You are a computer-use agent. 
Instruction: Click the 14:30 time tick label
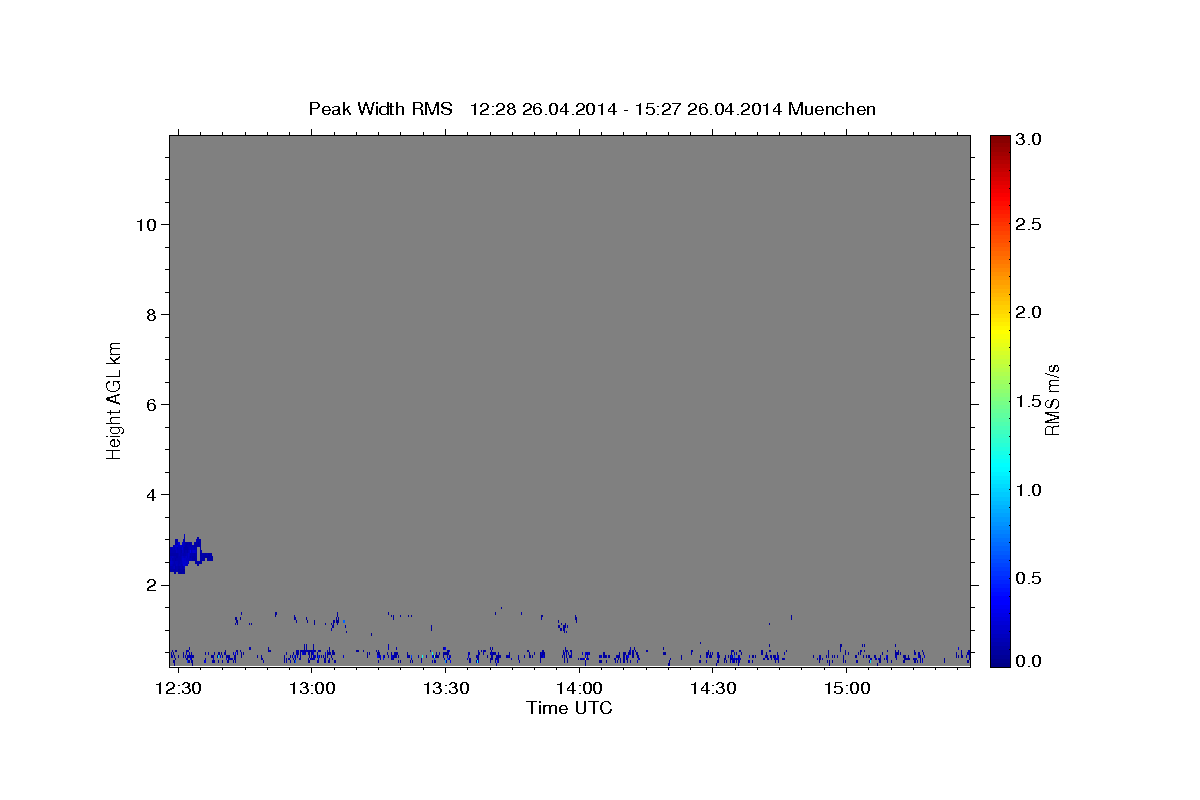(x=713, y=689)
